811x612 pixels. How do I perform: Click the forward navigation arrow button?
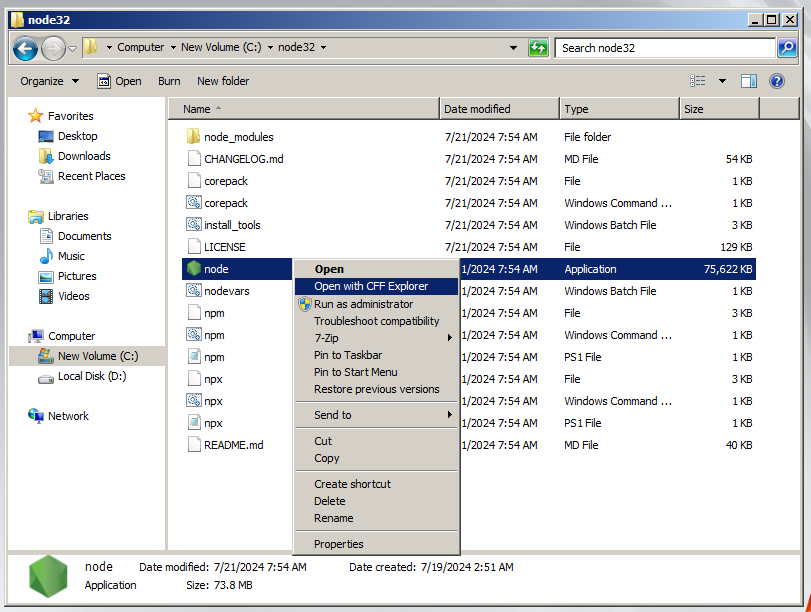coord(53,49)
